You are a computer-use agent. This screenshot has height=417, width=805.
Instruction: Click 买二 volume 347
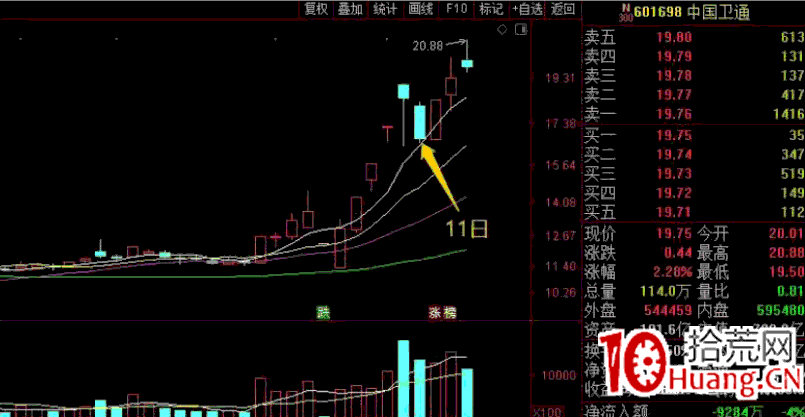[x=793, y=155]
